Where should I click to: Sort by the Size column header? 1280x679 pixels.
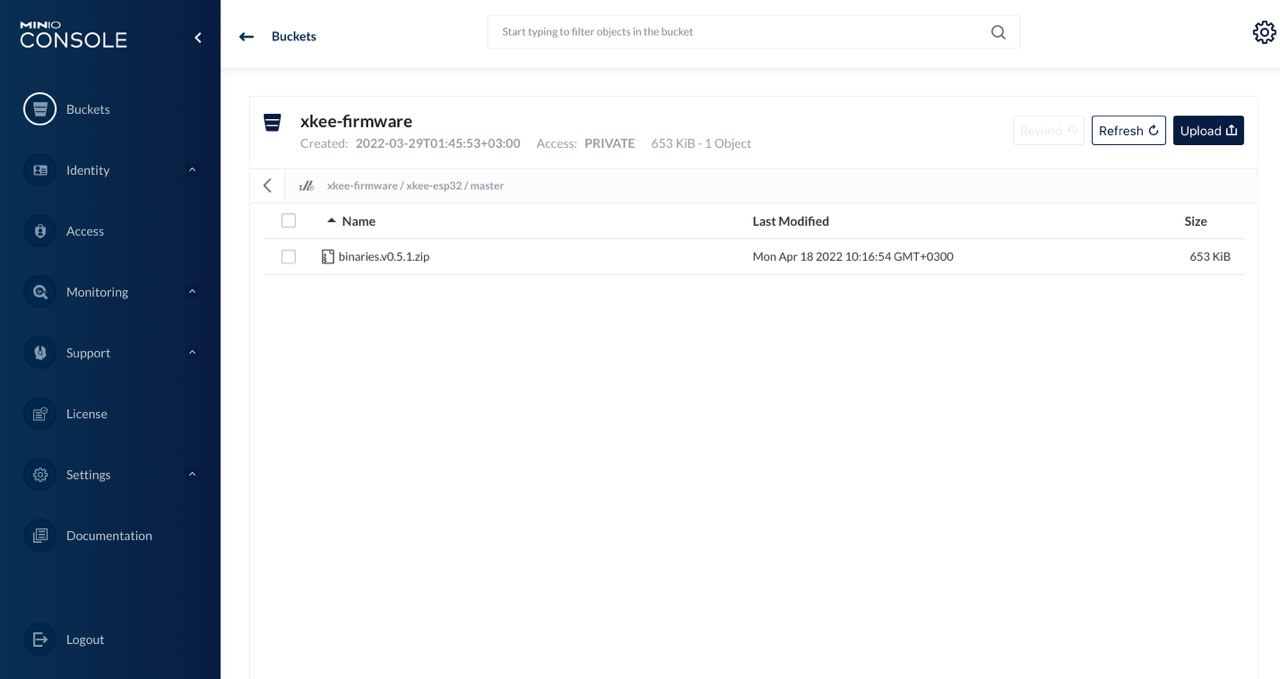click(x=1195, y=221)
